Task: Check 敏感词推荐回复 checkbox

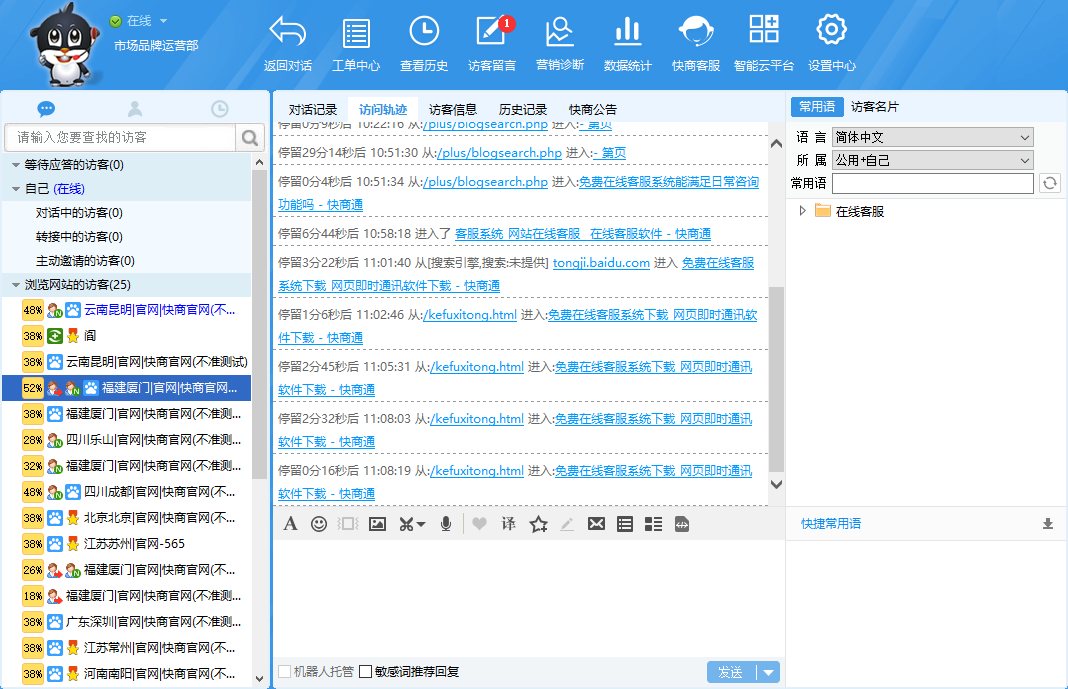Action: pyautogui.click(x=366, y=672)
